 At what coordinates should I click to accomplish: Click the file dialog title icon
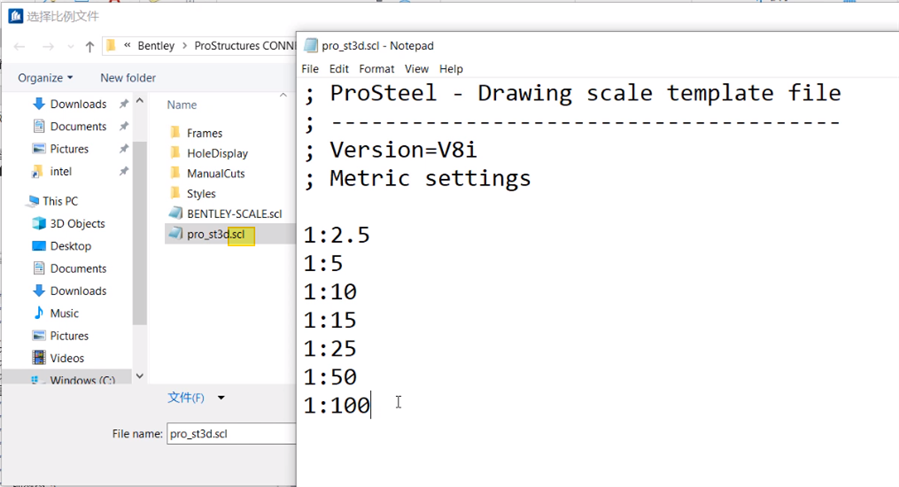tap(15, 16)
